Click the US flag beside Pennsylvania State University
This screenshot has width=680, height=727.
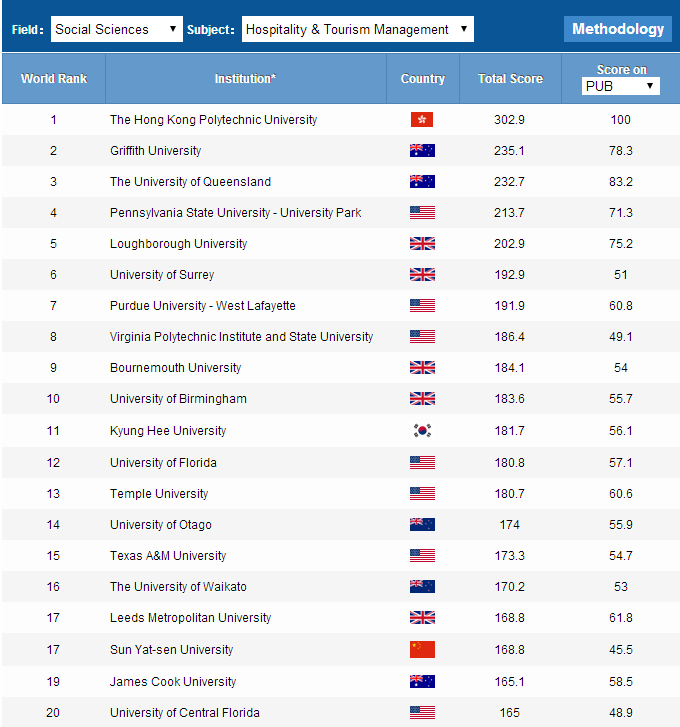422,213
